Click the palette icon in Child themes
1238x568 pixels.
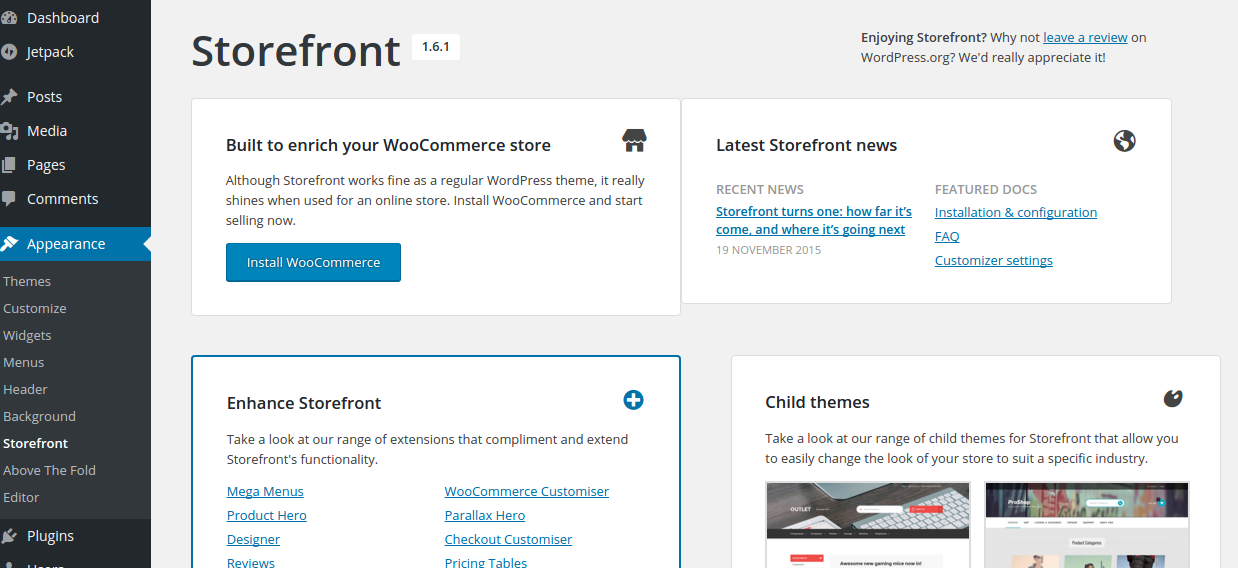[x=1173, y=398]
